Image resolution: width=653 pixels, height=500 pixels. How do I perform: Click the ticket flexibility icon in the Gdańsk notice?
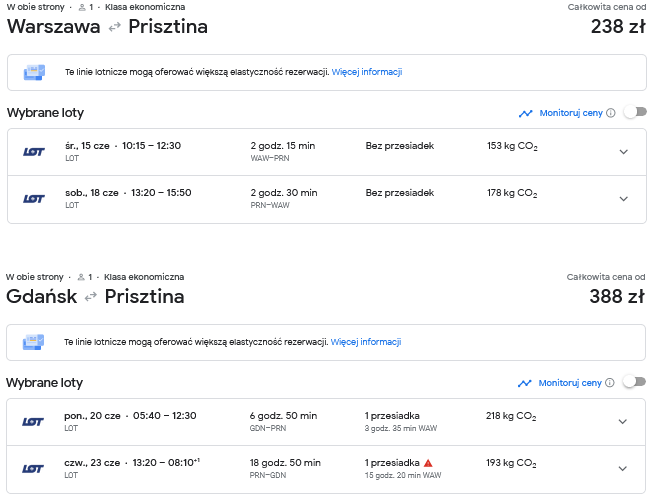pos(33,342)
